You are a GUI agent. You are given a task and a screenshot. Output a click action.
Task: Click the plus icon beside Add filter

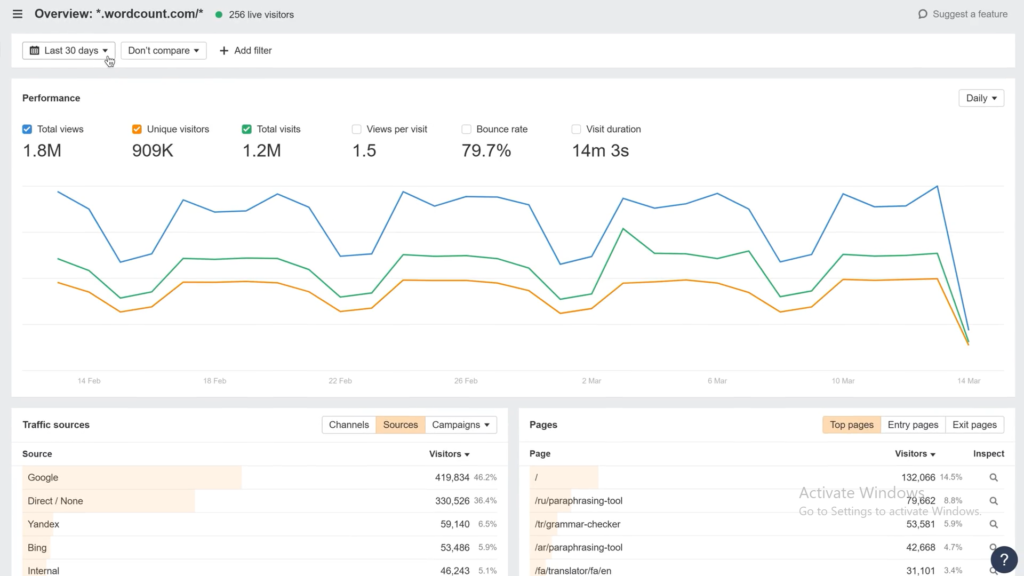(x=224, y=50)
